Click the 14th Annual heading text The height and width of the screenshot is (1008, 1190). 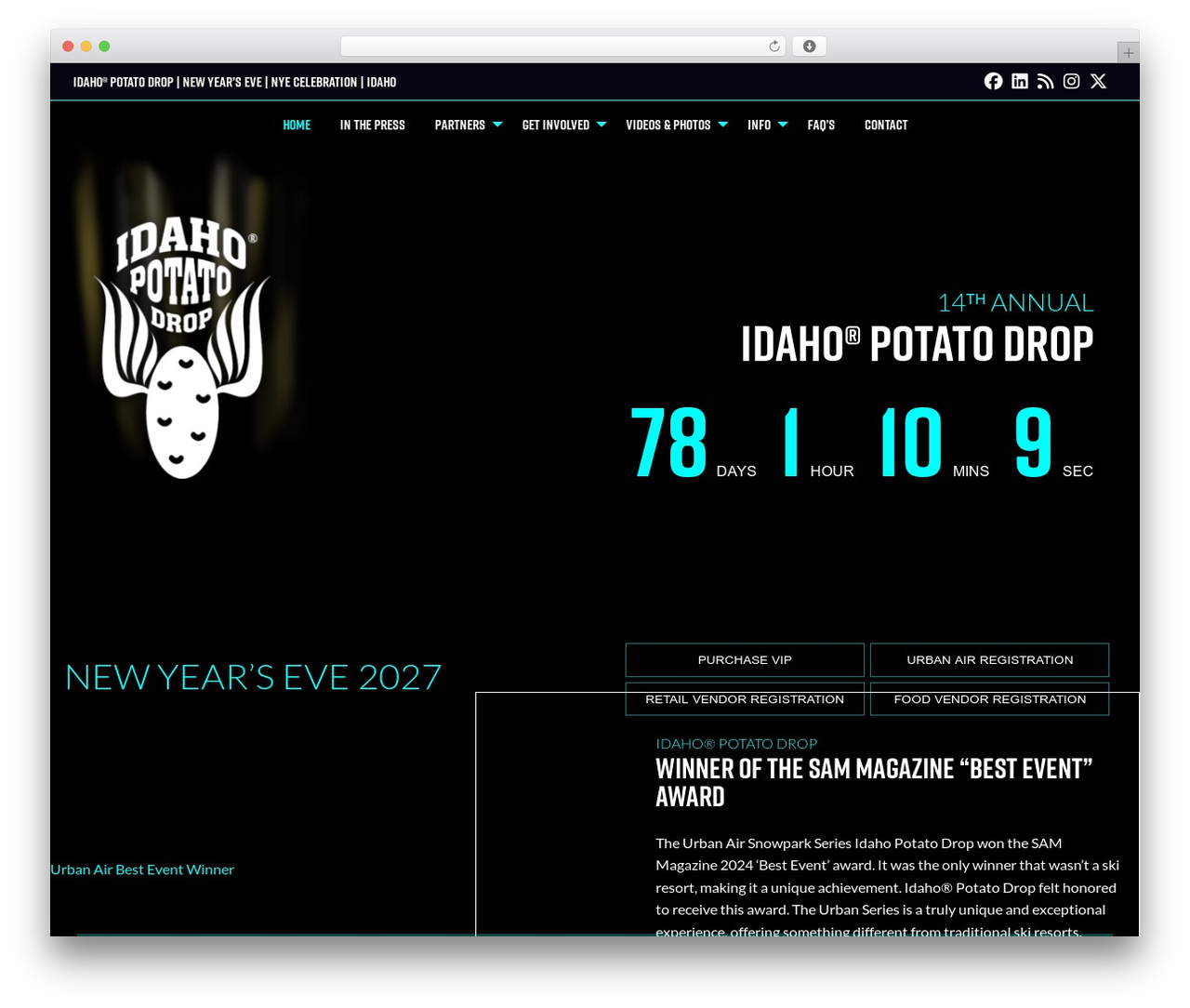1015,302
